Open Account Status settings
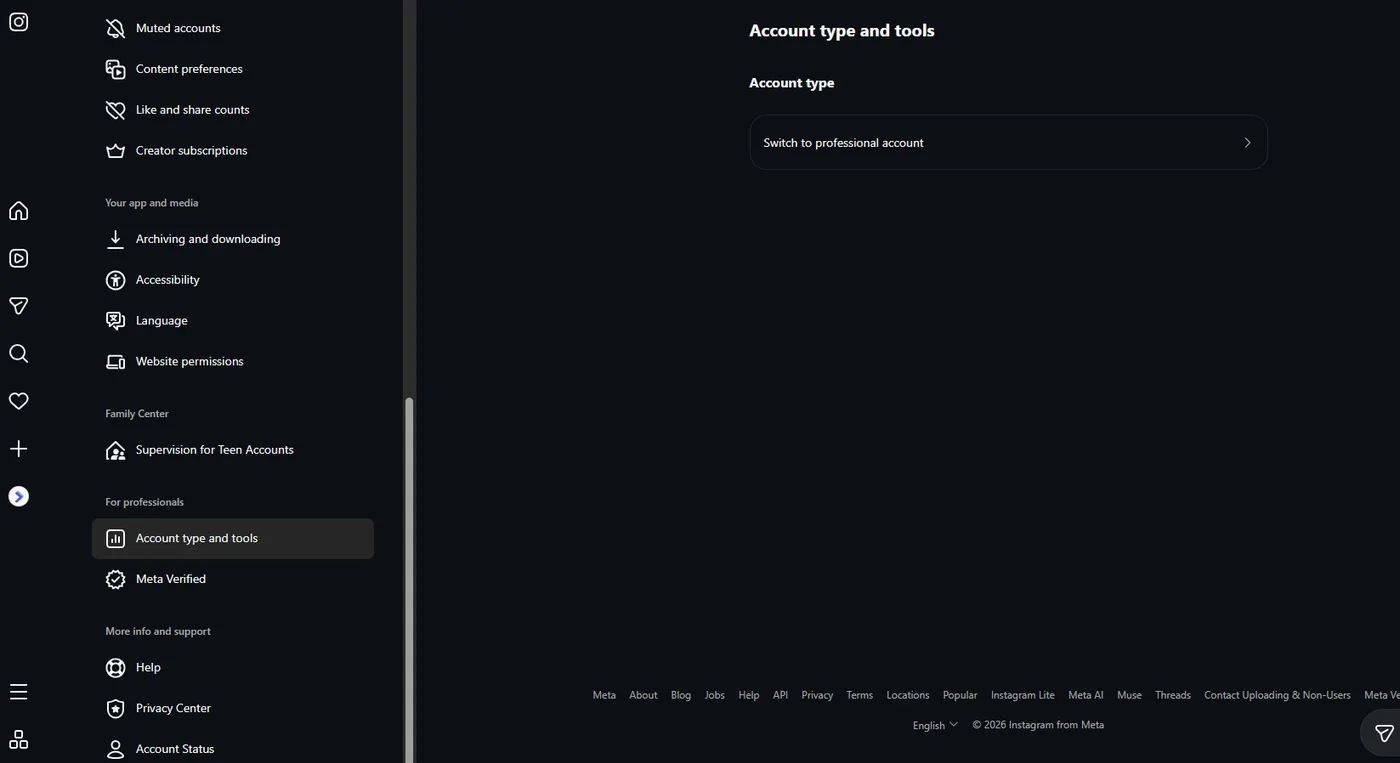The image size is (1400, 763). click(x=233, y=749)
